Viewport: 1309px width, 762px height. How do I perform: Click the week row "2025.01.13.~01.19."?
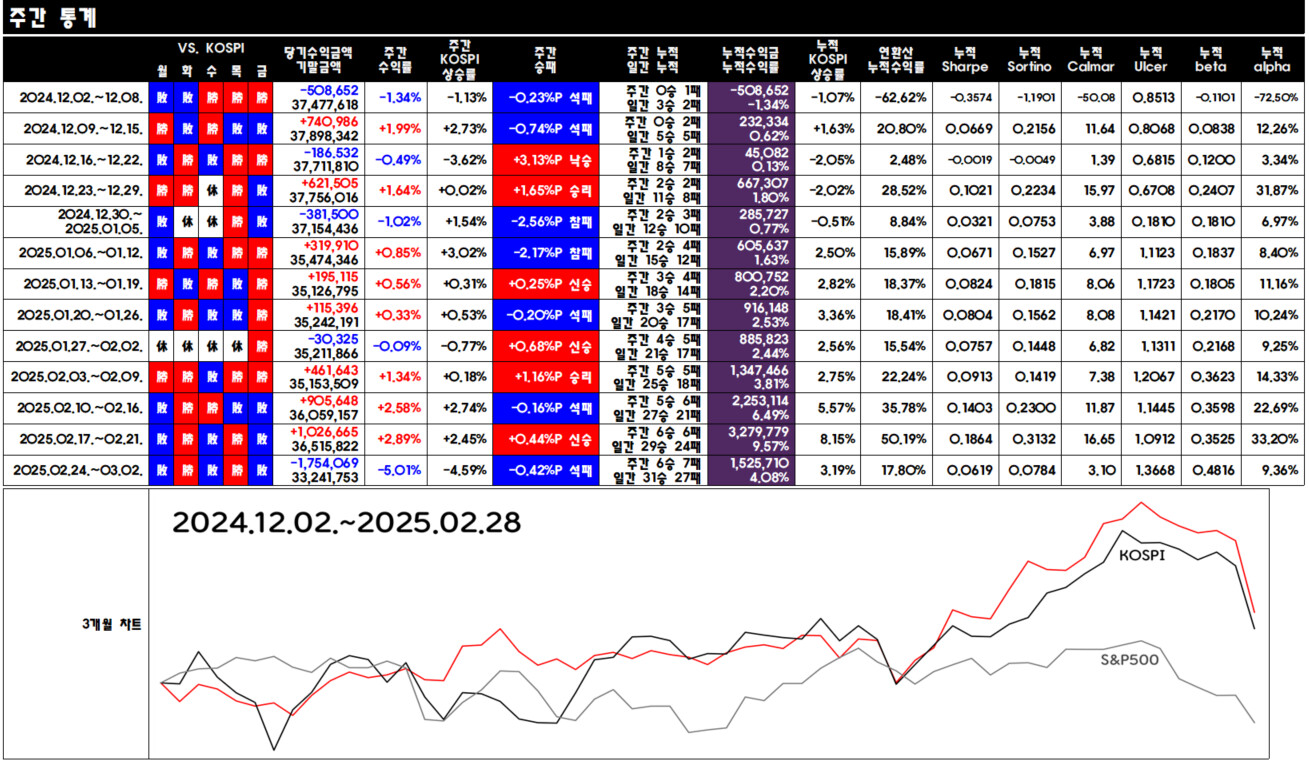[x=654, y=284]
